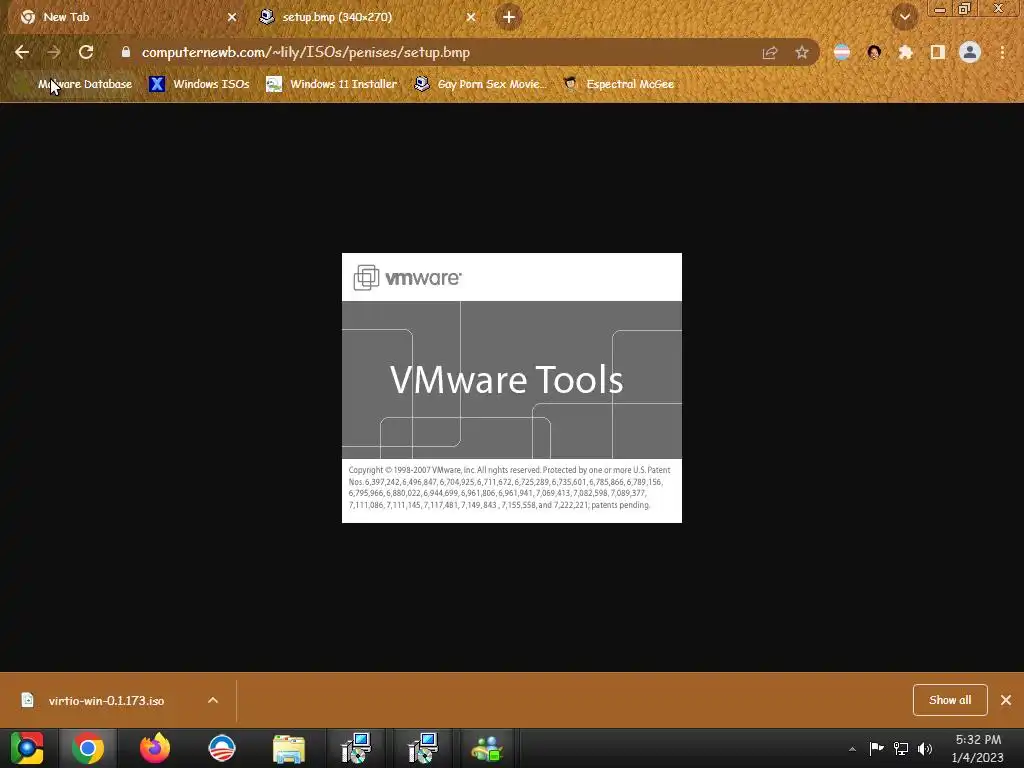Show hidden system tray icons
Viewport: 1024px width, 768px height.
[852, 749]
